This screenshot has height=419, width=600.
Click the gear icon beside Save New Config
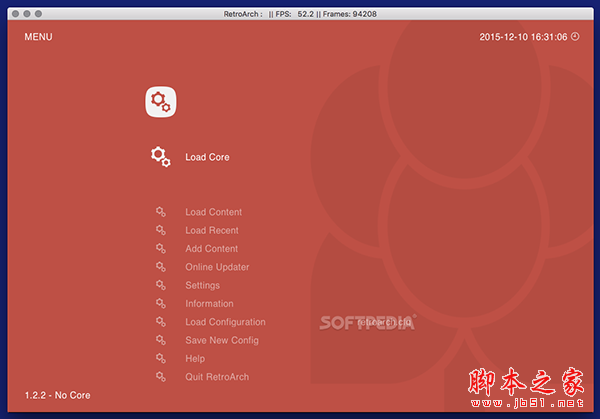pos(161,340)
